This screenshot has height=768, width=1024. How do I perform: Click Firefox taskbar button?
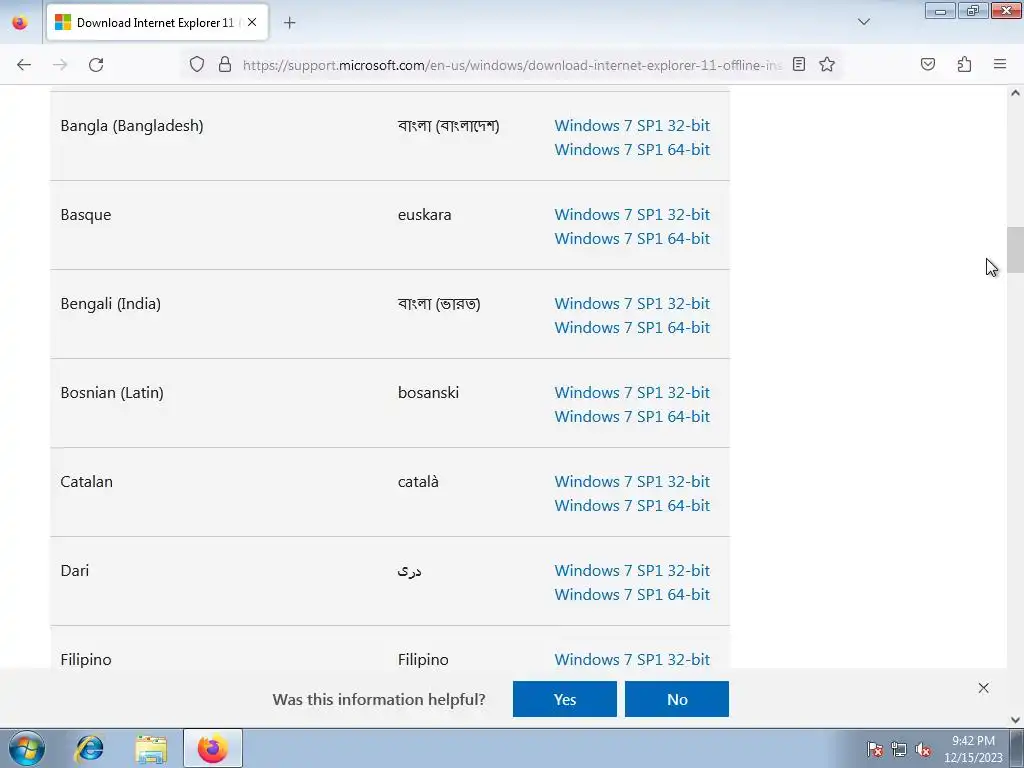(x=213, y=748)
